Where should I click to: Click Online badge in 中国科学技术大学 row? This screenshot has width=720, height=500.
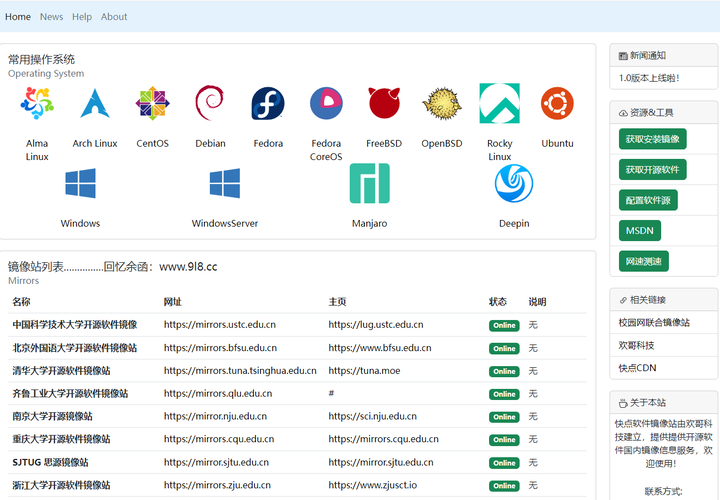point(504,326)
